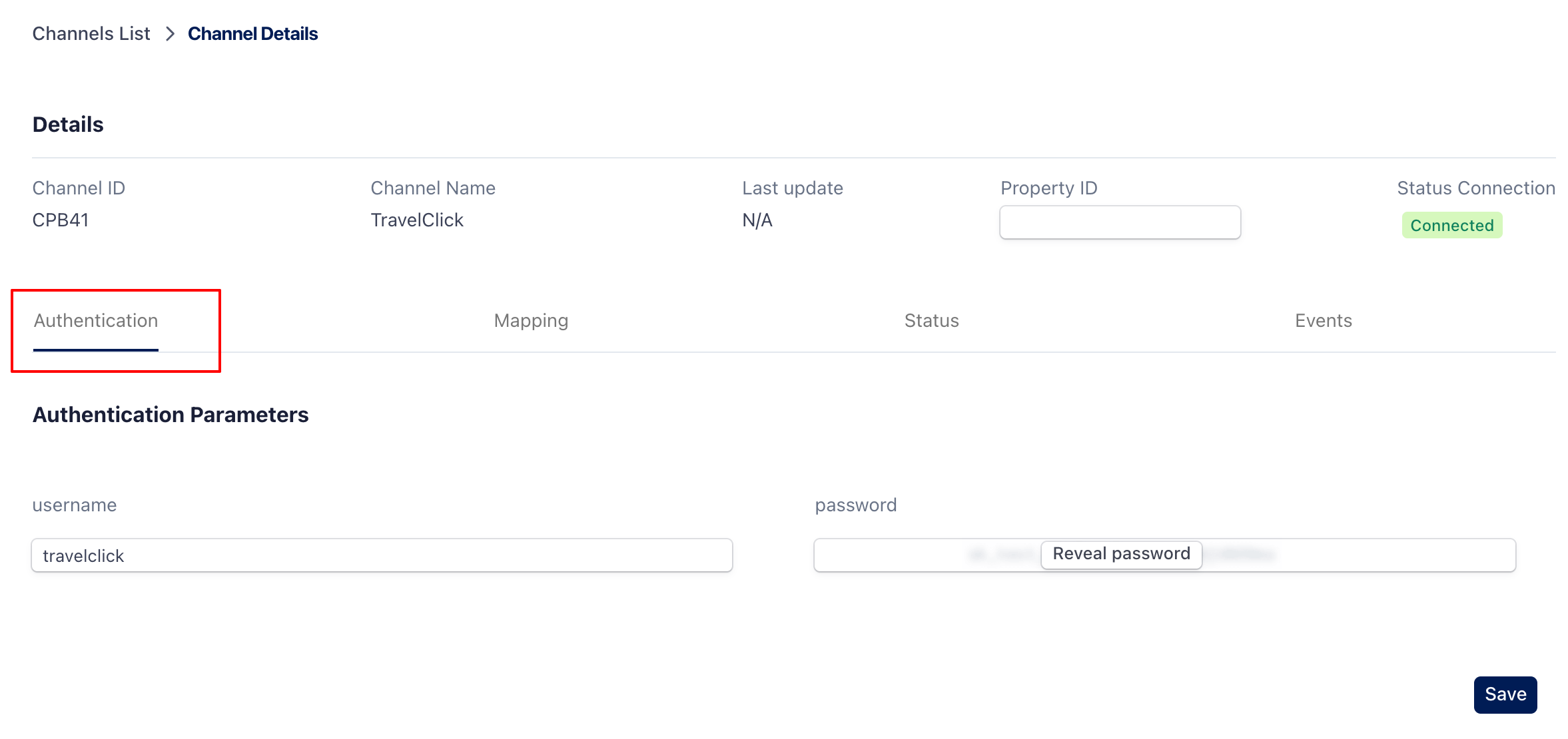This screenshot has height=739, width=1568.
Task: Open the Authentication tab
Action: 96,321
